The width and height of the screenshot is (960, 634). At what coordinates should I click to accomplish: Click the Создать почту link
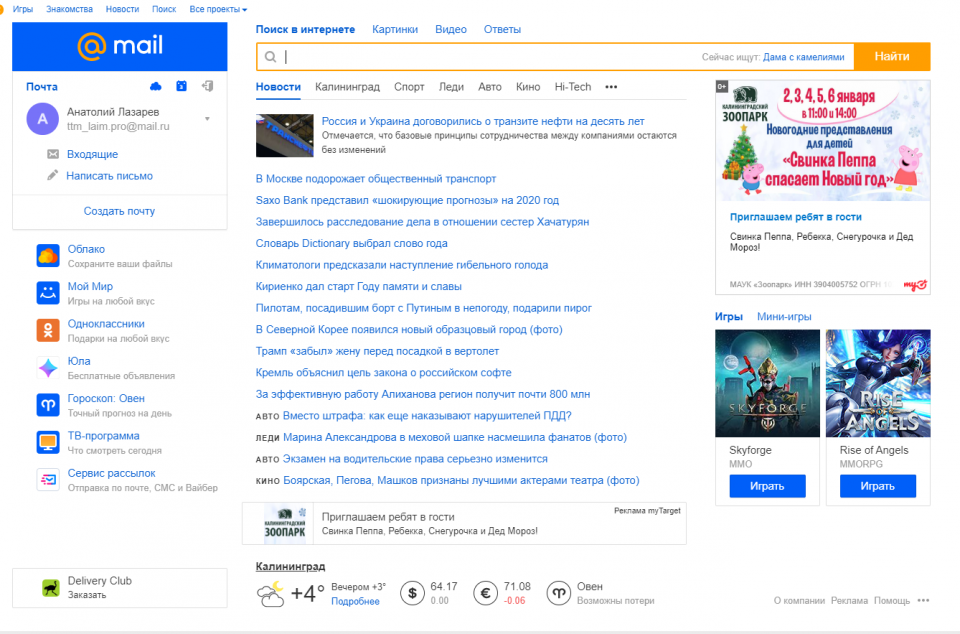tap(119, 211)
